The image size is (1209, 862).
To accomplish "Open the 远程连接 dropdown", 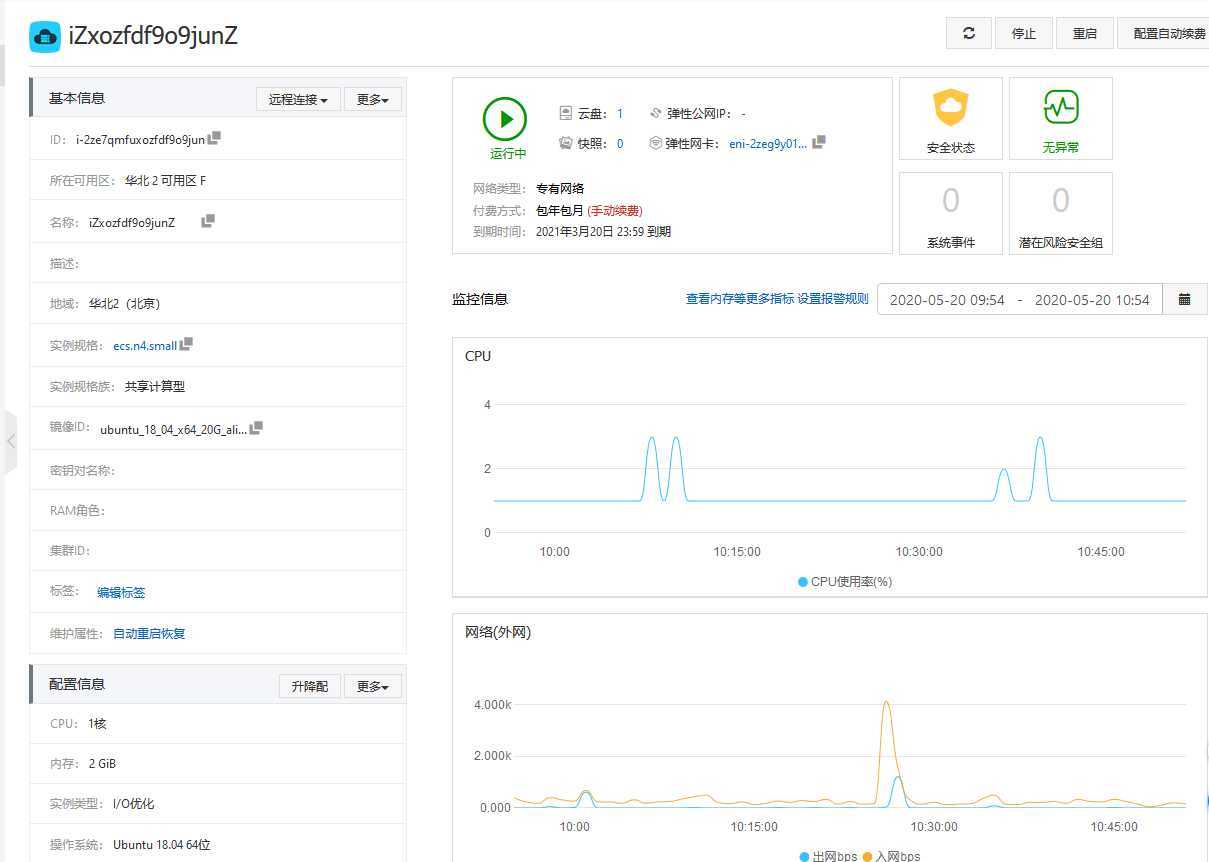I will pyautogui.click(x=298, y=99).
